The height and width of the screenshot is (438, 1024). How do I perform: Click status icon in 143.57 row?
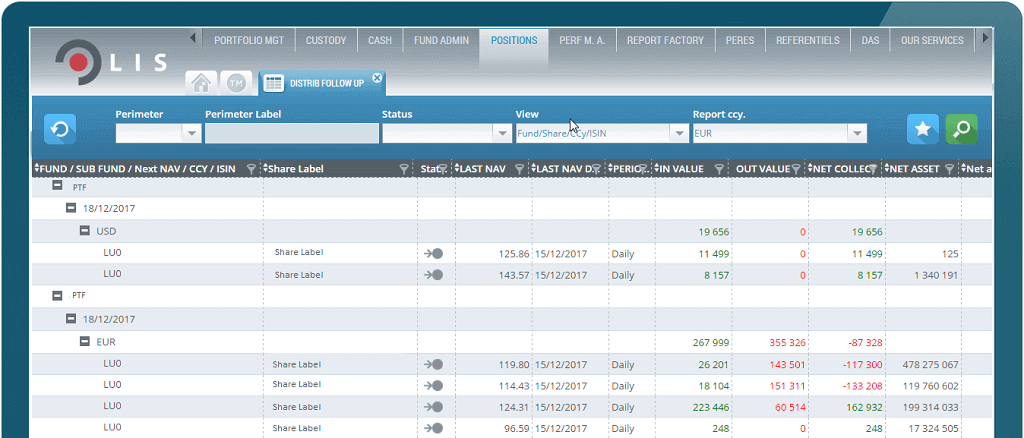pos(433,275)
